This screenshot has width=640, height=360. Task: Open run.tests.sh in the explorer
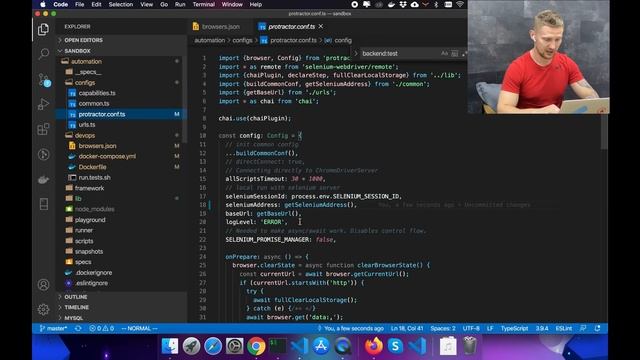point(94,178)
